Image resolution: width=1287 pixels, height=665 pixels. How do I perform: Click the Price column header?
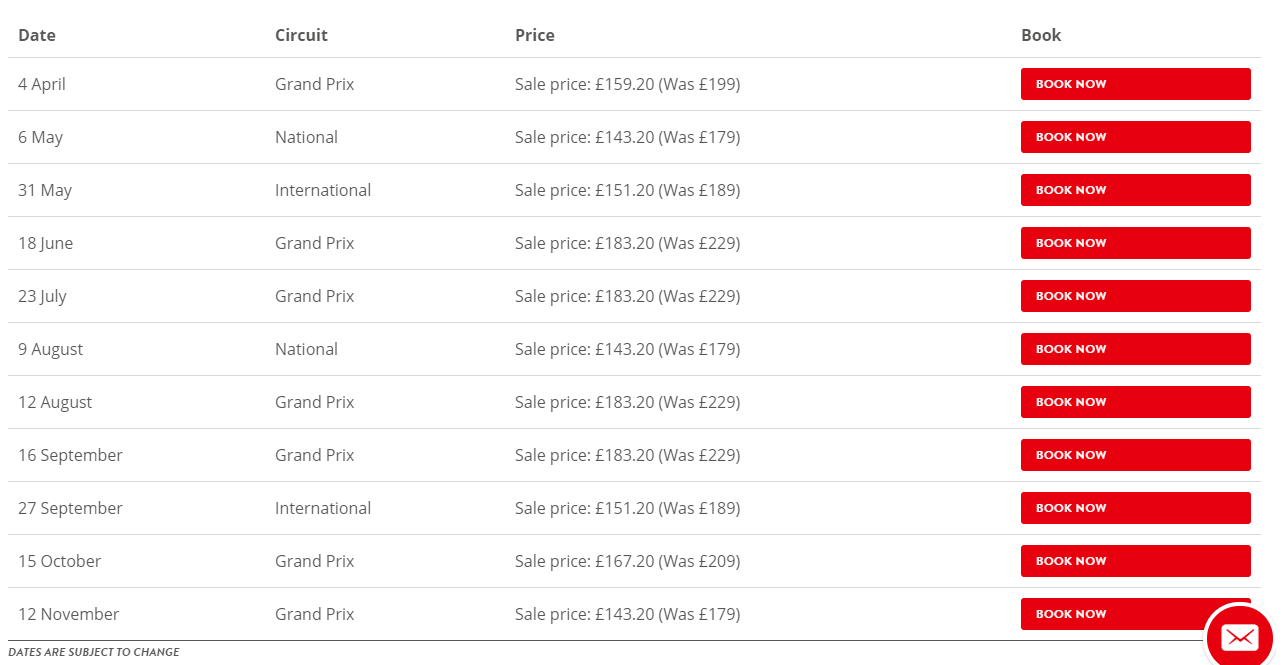535,35
